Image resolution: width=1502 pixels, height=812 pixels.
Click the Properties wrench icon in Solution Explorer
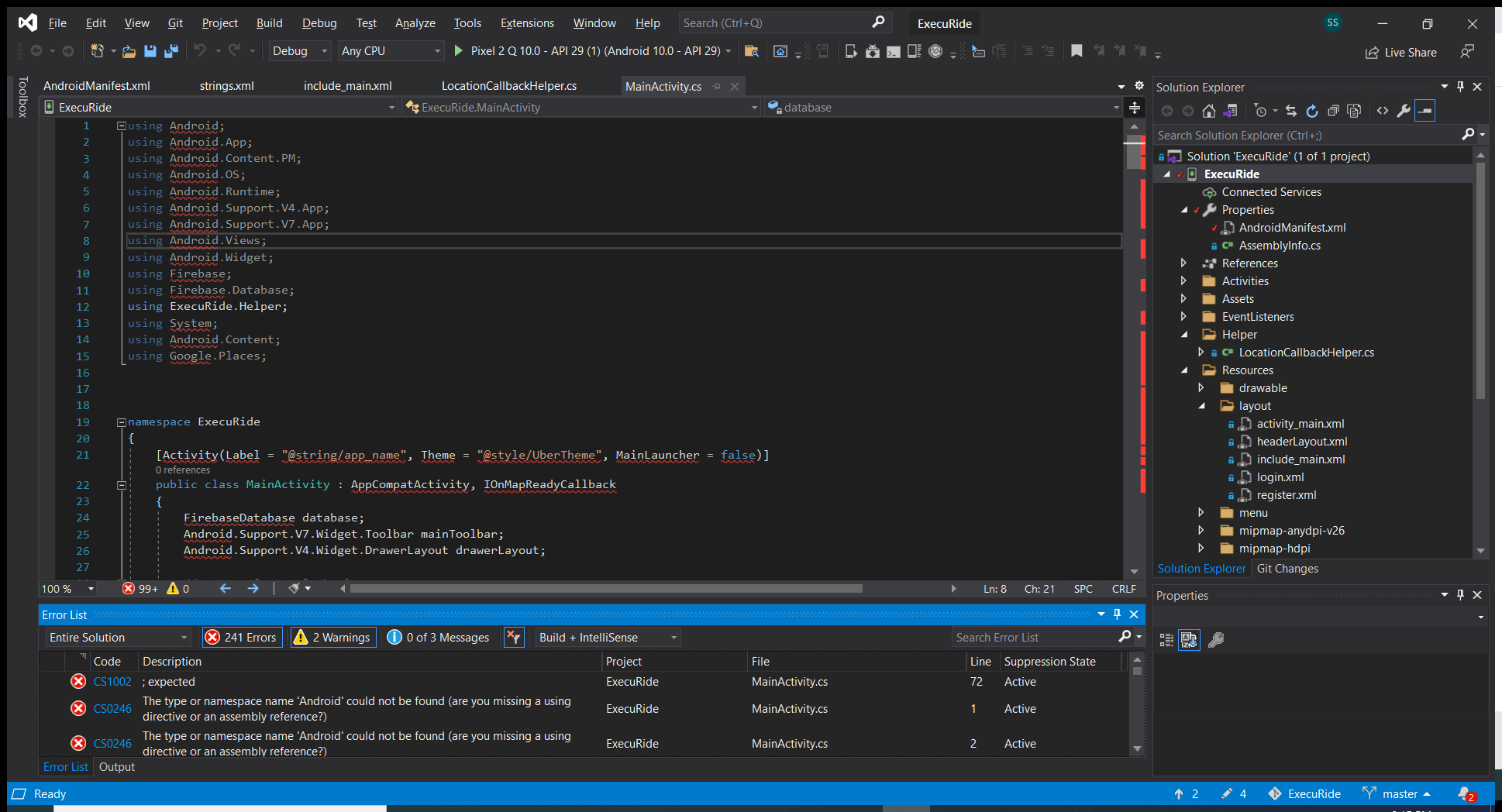(x=1404, y=110)
